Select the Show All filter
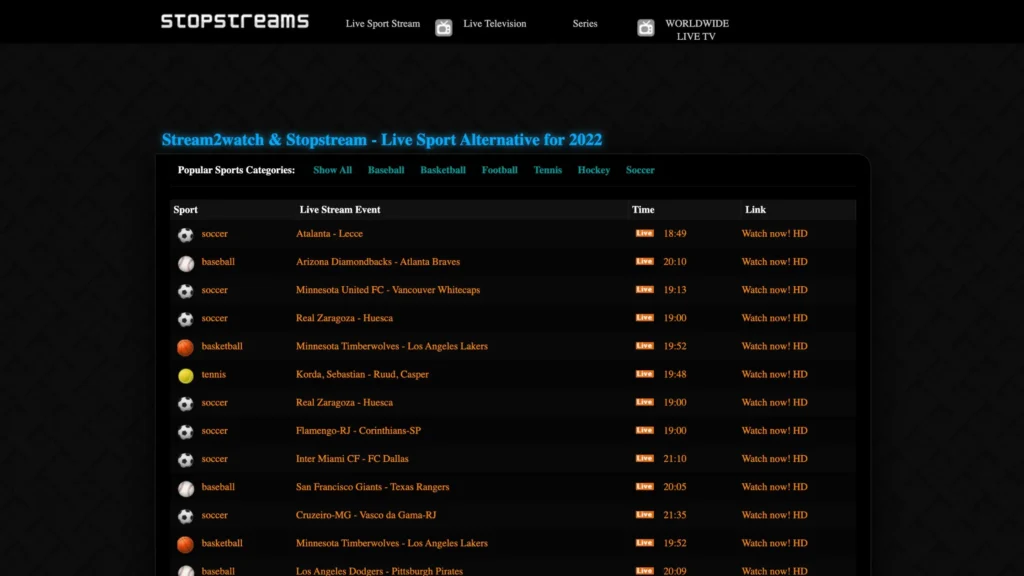This screenshot has height=576, width=1024. [332, 170]
